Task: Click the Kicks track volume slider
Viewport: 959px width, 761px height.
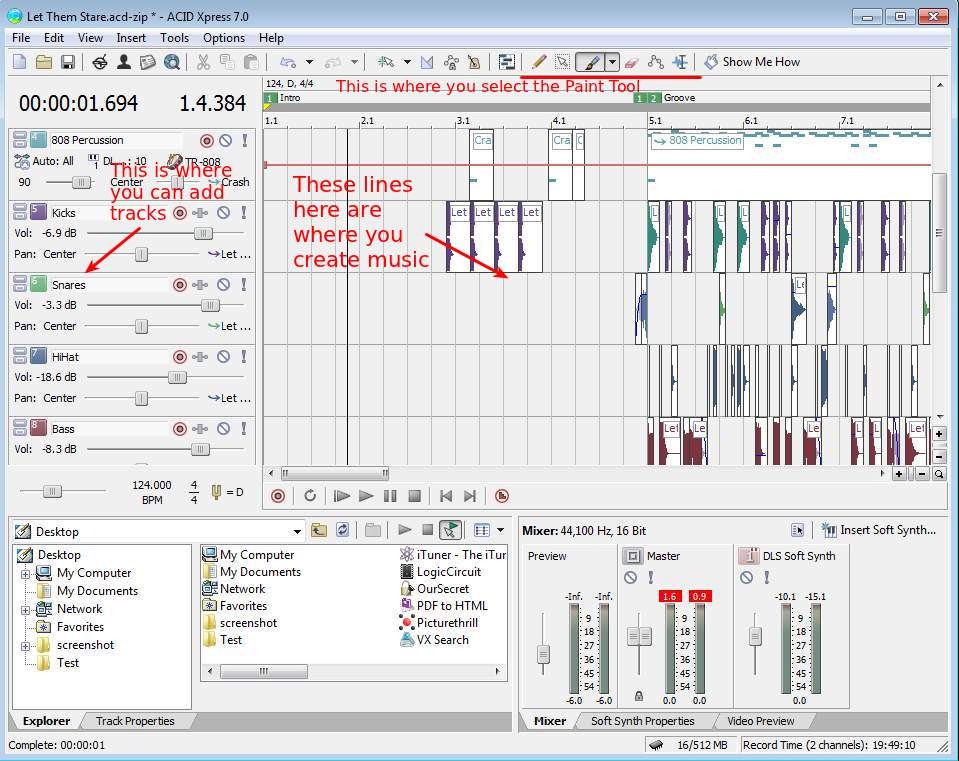Action: click(x=203, y=233)
